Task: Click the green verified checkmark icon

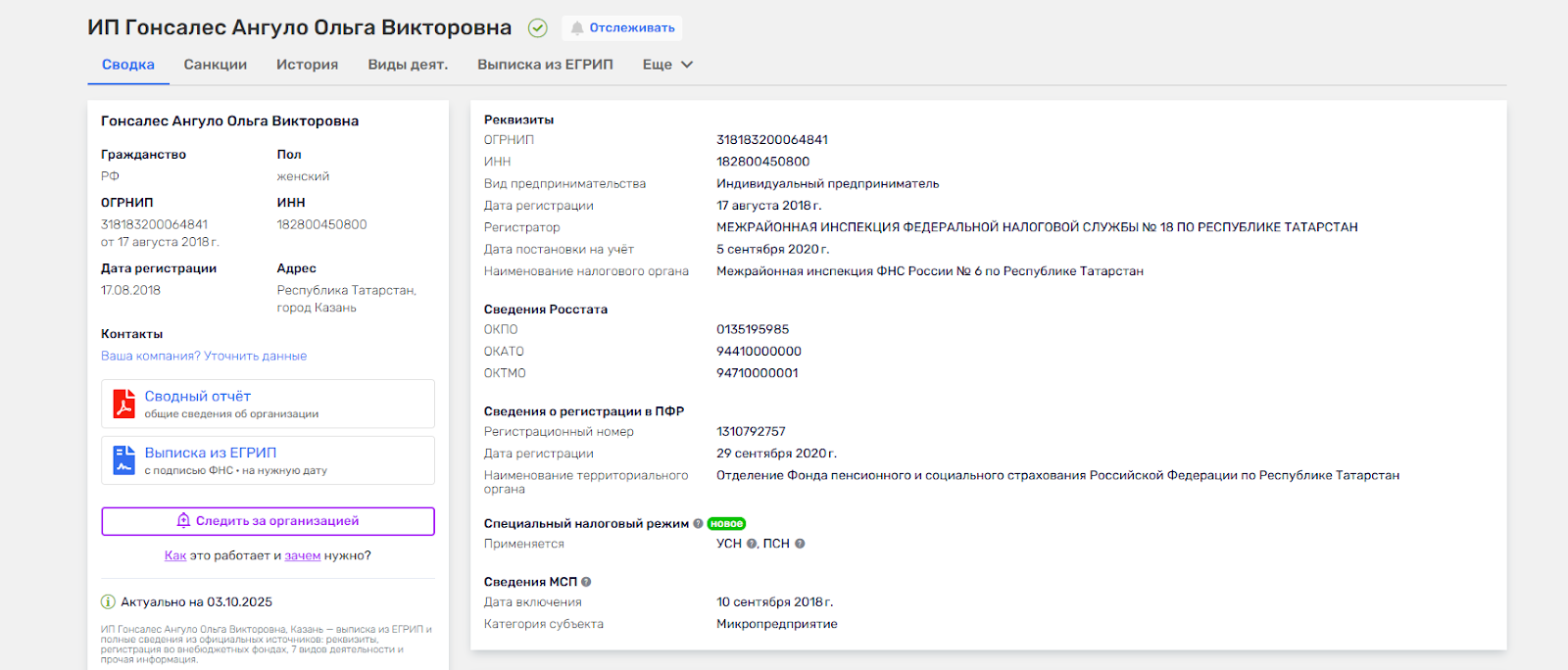Action: coord(538,28)
